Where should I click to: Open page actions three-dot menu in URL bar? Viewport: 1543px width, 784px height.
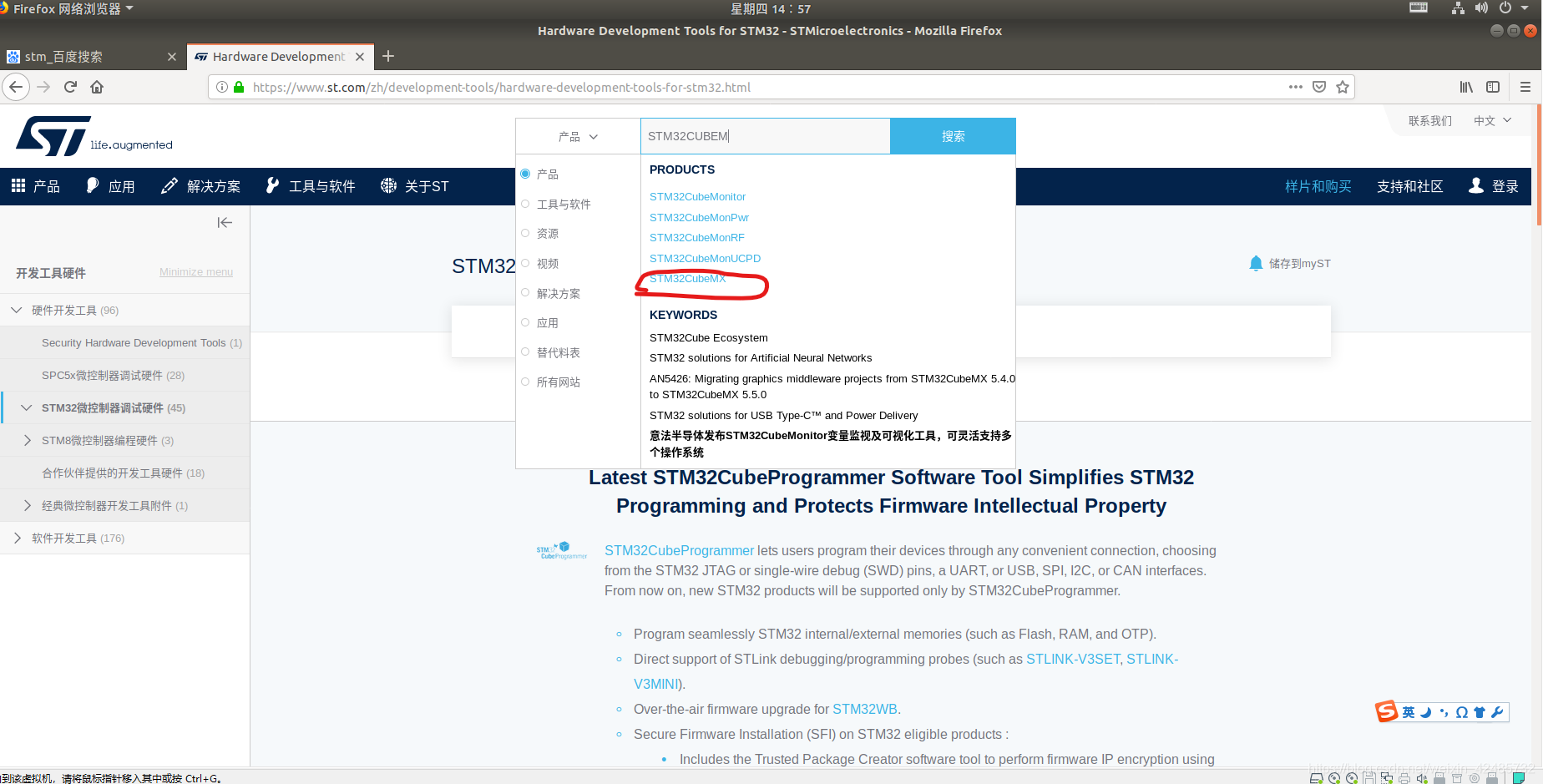(1295, 87)
